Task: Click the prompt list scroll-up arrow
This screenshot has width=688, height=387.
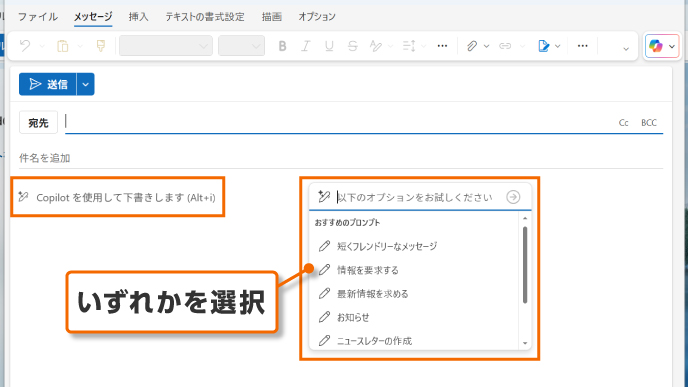Action: coord(525,219)
